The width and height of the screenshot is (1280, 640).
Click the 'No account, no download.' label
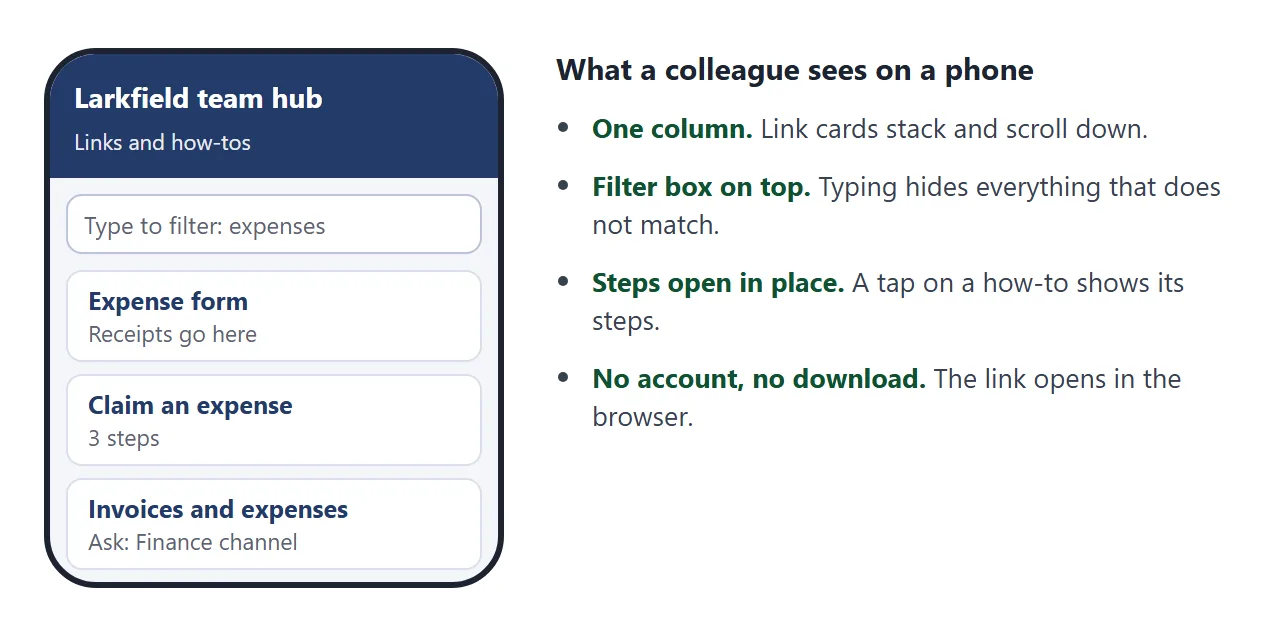click(x=759, y=379)
